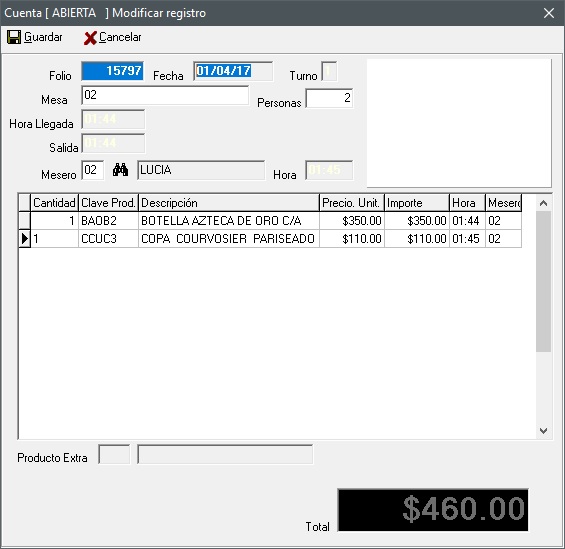
Task: Select the row pointer arrow indicator
Action: click(x=25, y=238)
